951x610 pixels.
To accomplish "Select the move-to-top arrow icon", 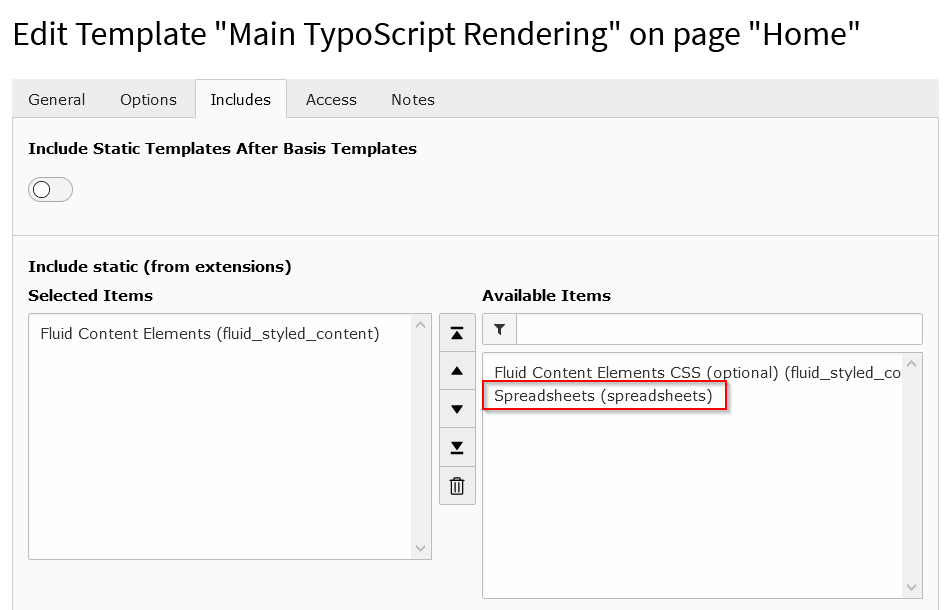I will 457,332.
